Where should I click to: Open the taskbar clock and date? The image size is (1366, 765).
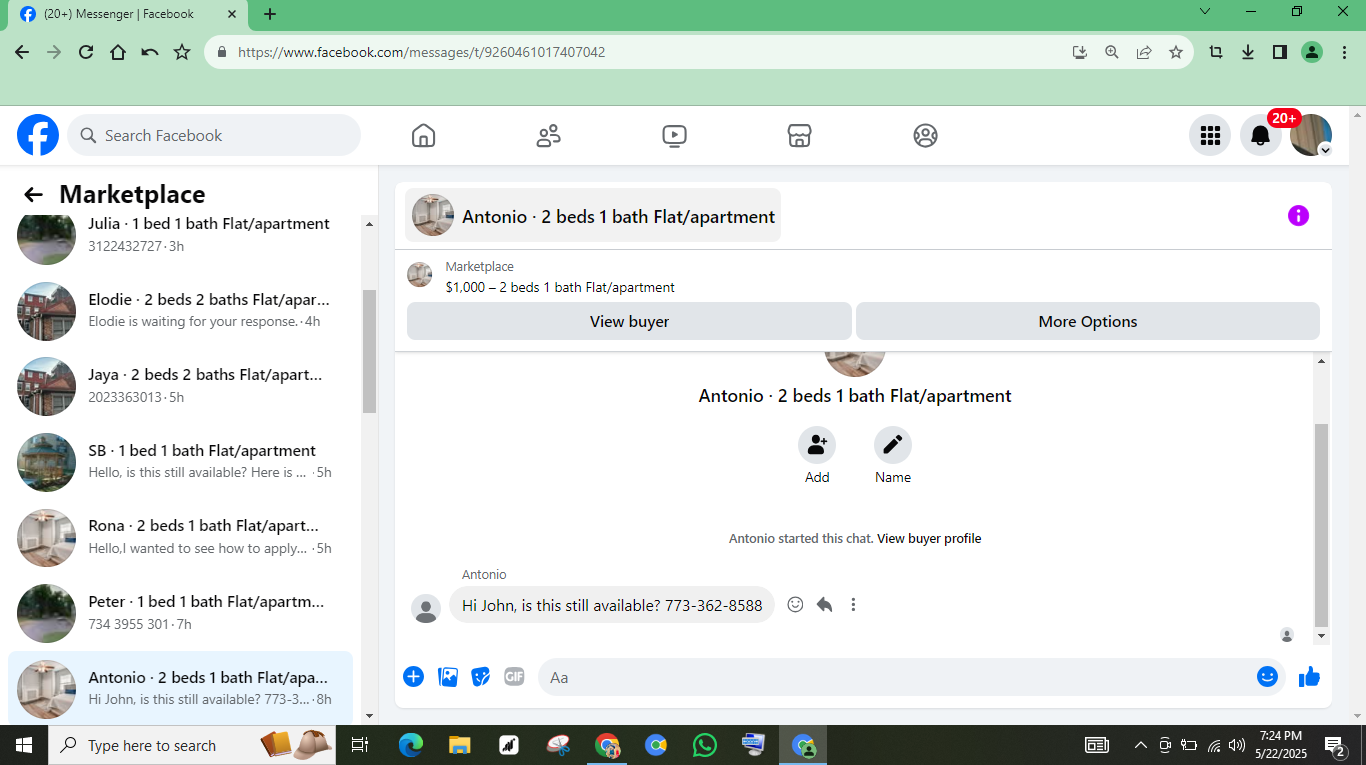(1281, 745)
